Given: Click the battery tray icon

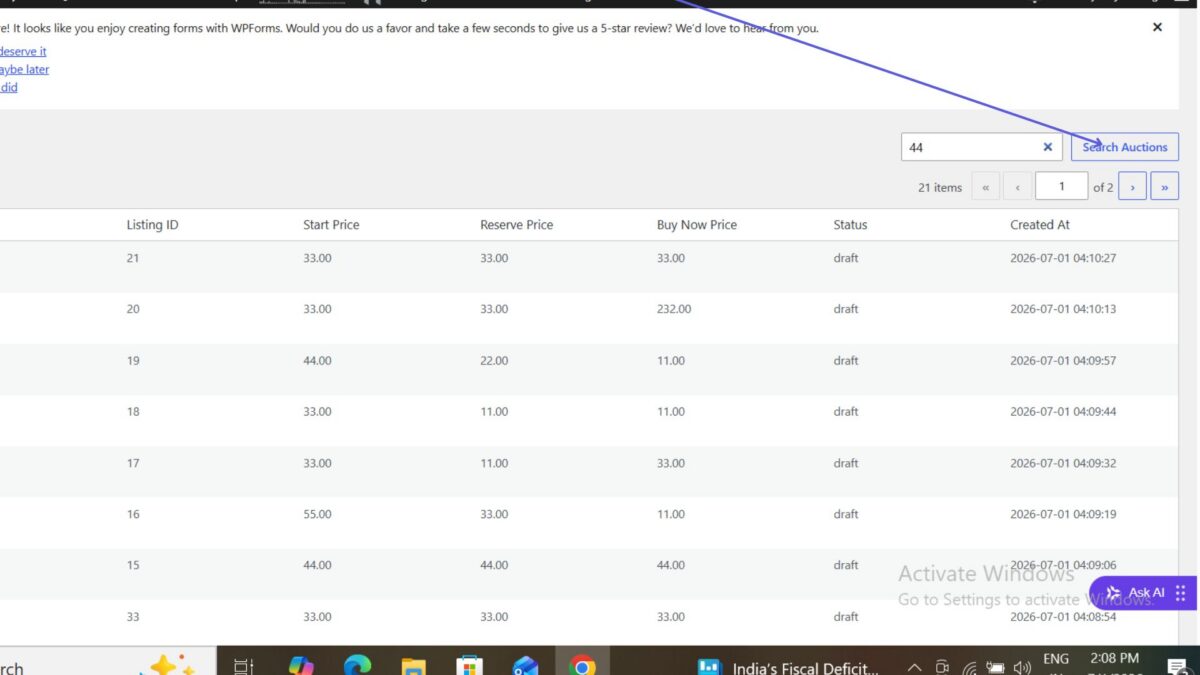Looking at the screenshot, I should (996, 667).
